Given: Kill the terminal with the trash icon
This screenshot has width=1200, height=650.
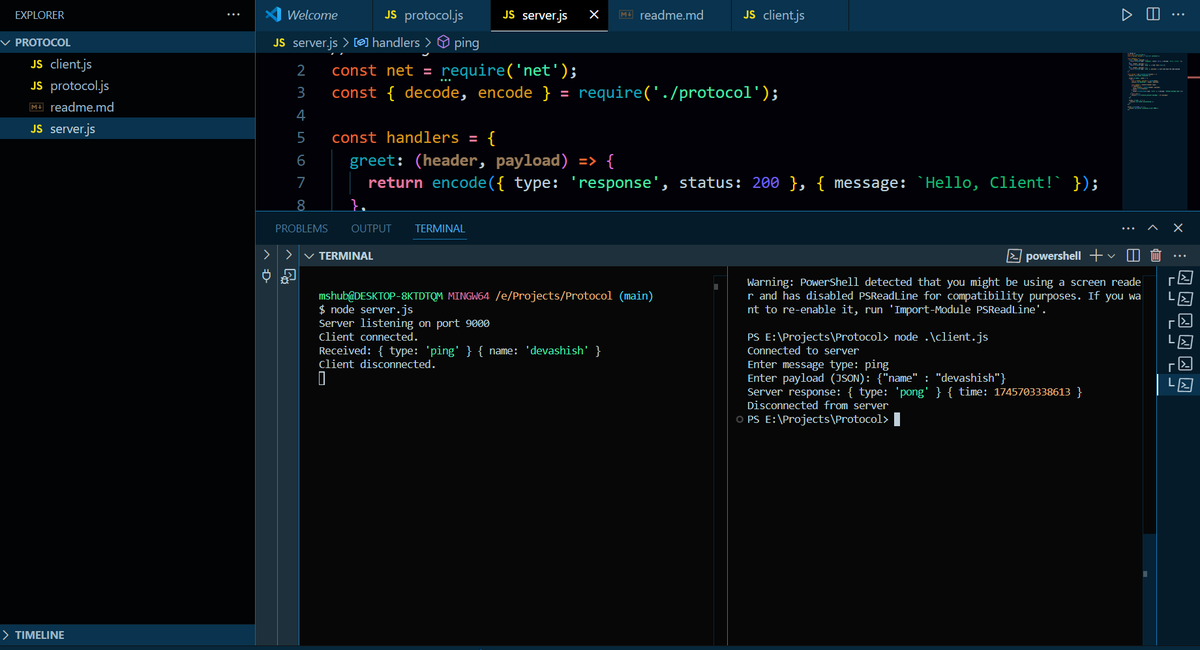Looking at the screenshot, I should click(x=1157, y=256).
